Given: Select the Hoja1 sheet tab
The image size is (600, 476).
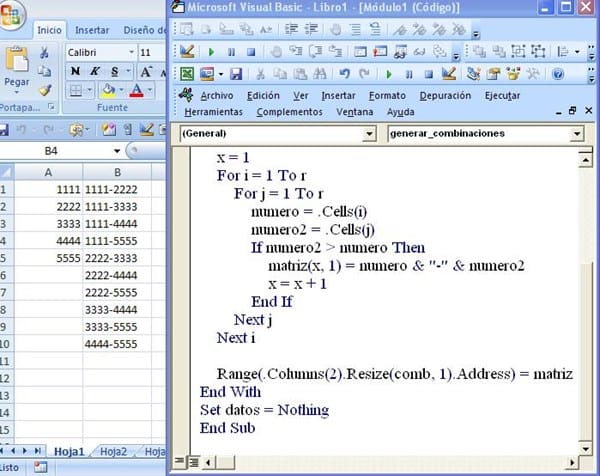Looking at the screenshot, I should pos(69,452).
